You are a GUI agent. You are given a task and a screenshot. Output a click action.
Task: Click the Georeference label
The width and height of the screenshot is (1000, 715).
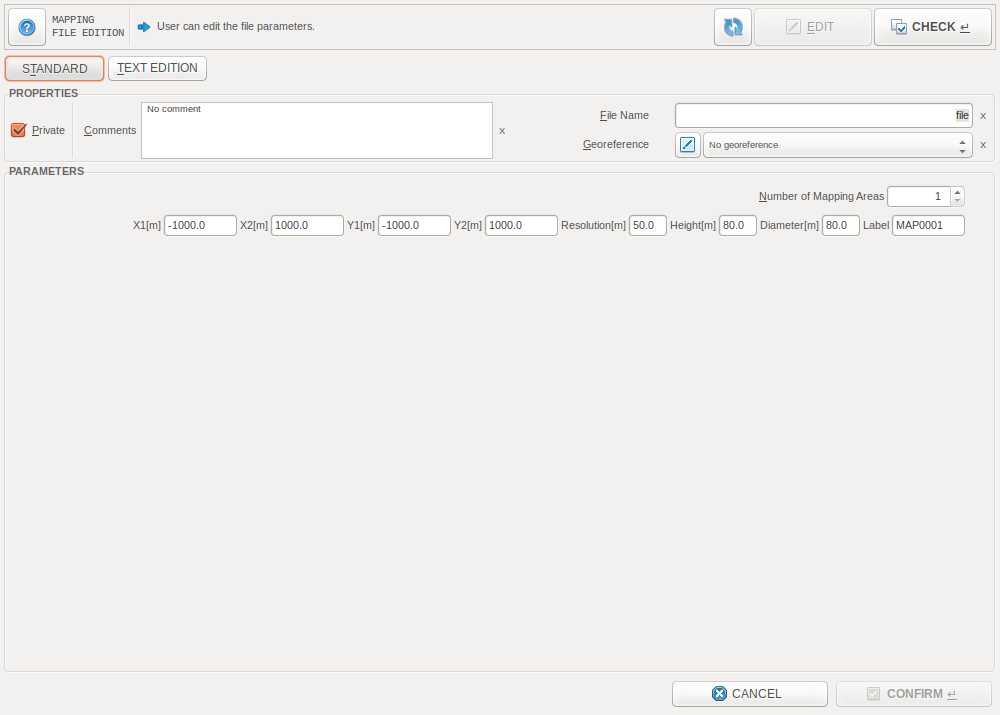pos(615,145)
